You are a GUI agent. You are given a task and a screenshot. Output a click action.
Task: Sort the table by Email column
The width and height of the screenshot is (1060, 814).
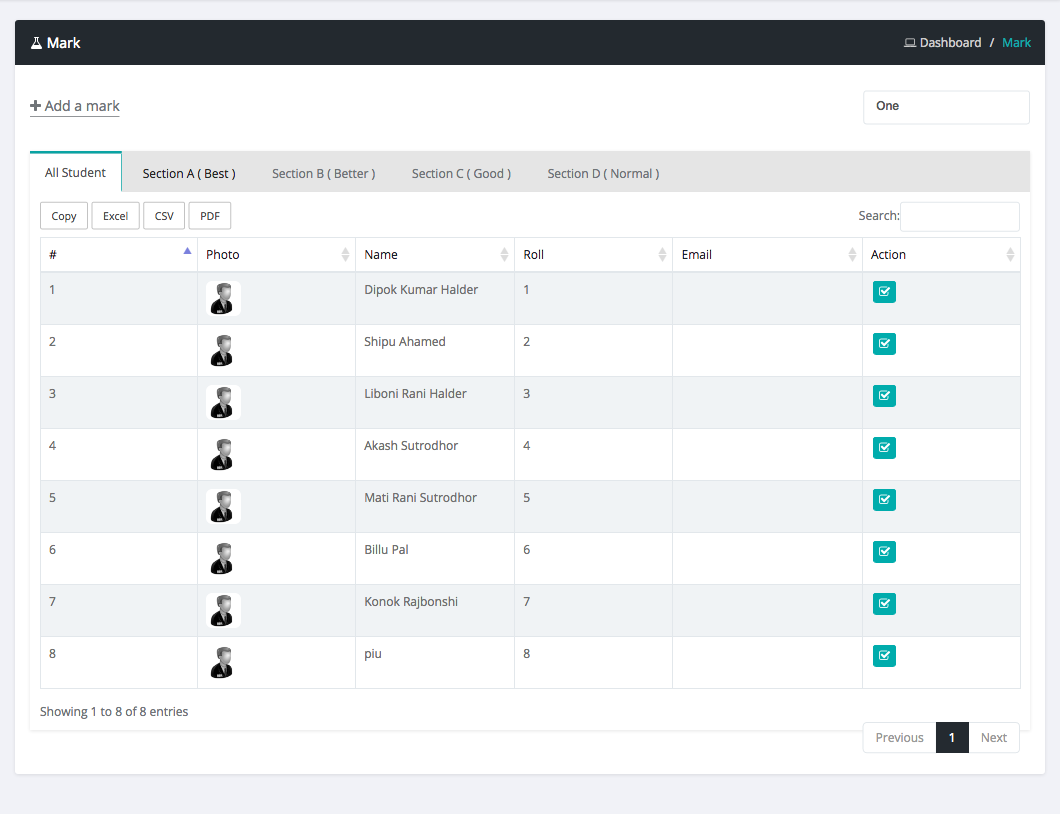pyautogui.click(x=766, y=255)
